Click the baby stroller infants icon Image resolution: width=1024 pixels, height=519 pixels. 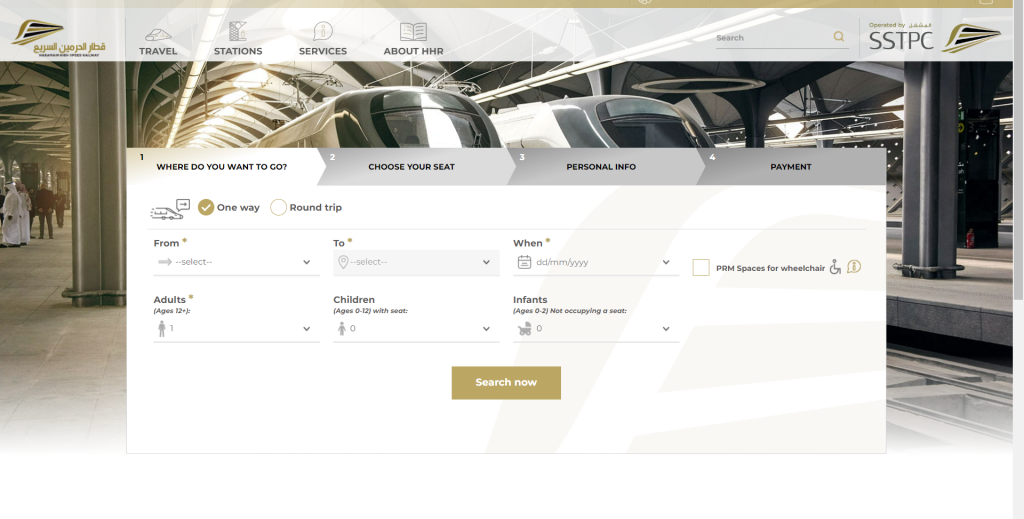524,329
